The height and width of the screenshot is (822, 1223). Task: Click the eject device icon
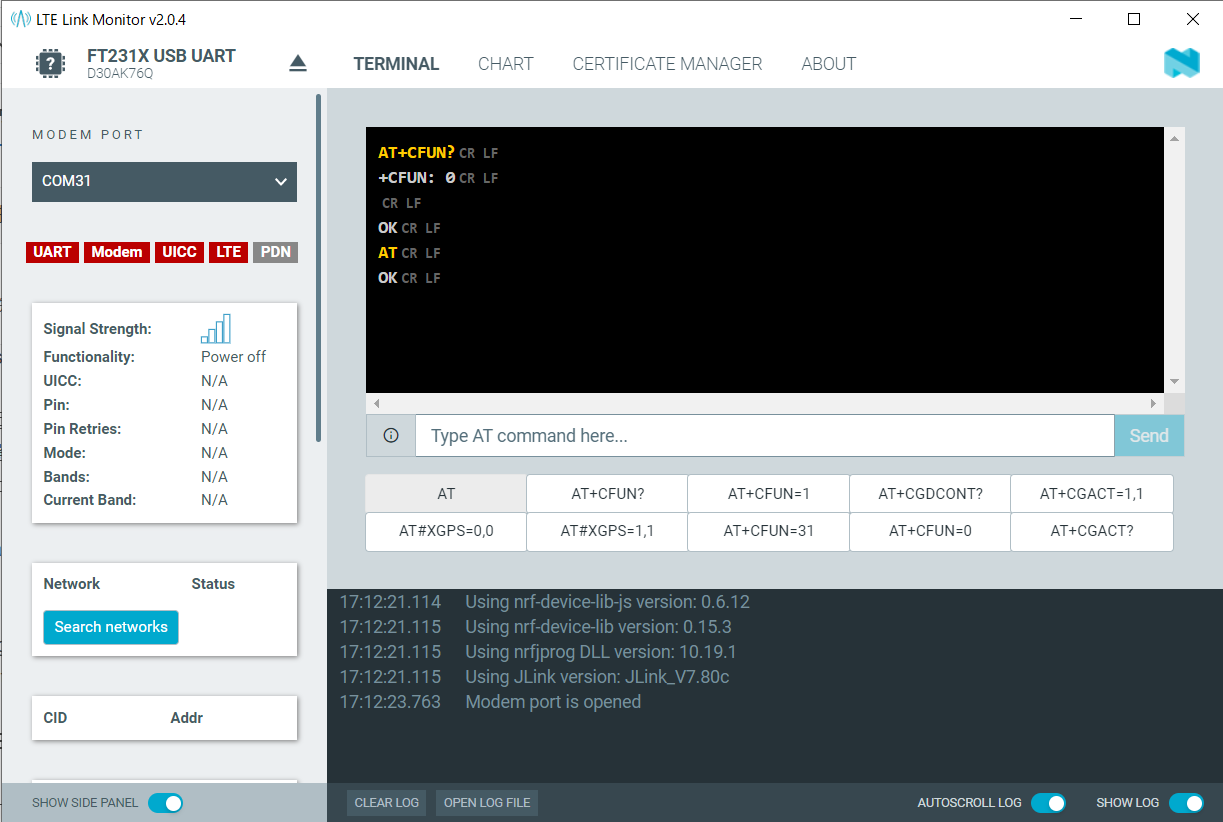pos(298,64)
